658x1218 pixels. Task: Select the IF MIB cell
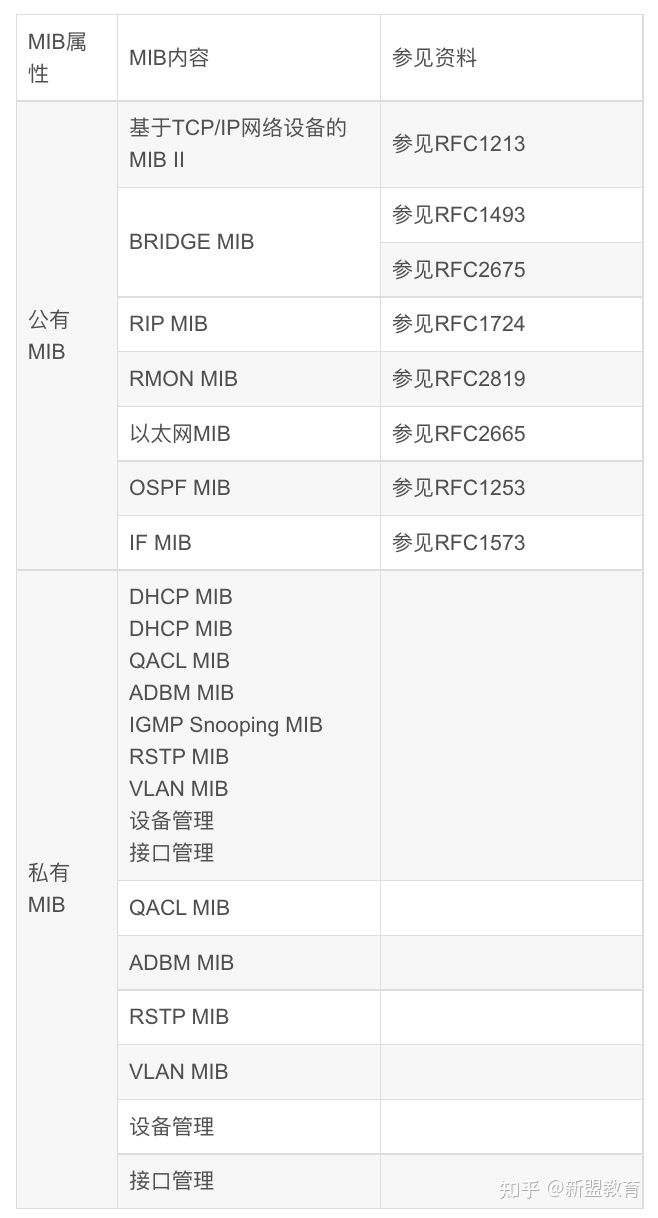pyautogui.click(x=160, y=543)
